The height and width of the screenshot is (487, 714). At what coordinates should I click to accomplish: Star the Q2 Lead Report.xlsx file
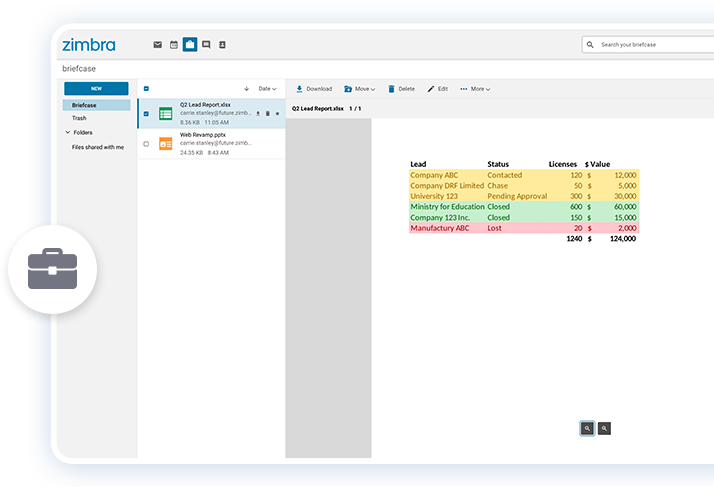tap(277, 113)
